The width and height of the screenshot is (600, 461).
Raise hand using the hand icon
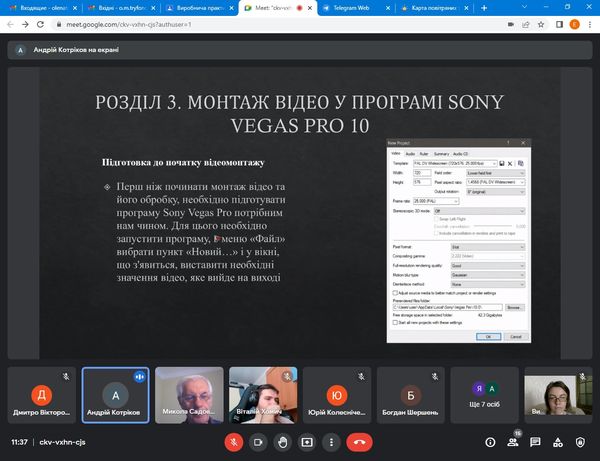283,442
